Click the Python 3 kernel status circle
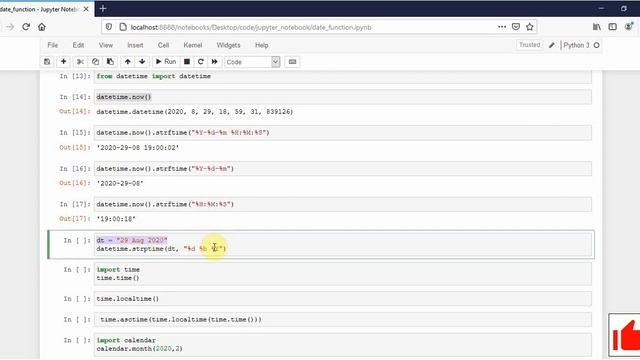The image size is (640, 360). pos(597,45)
